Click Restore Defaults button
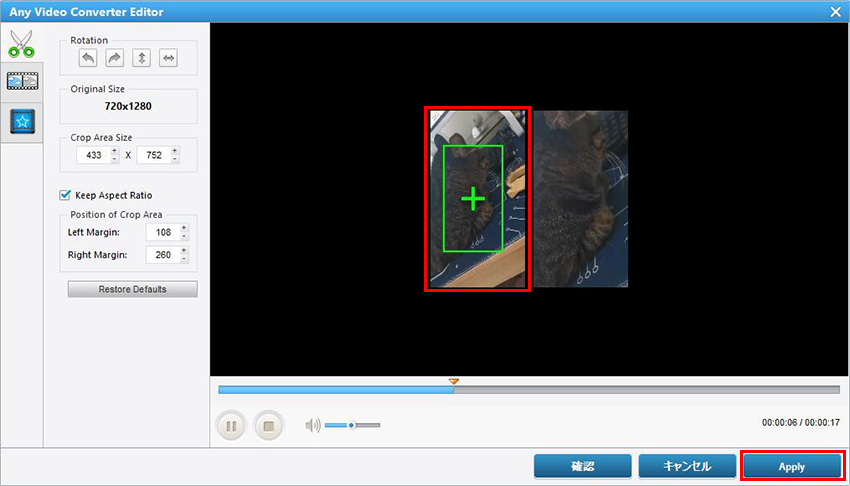This screenshot has height=486, width=850. pos(132,289)
